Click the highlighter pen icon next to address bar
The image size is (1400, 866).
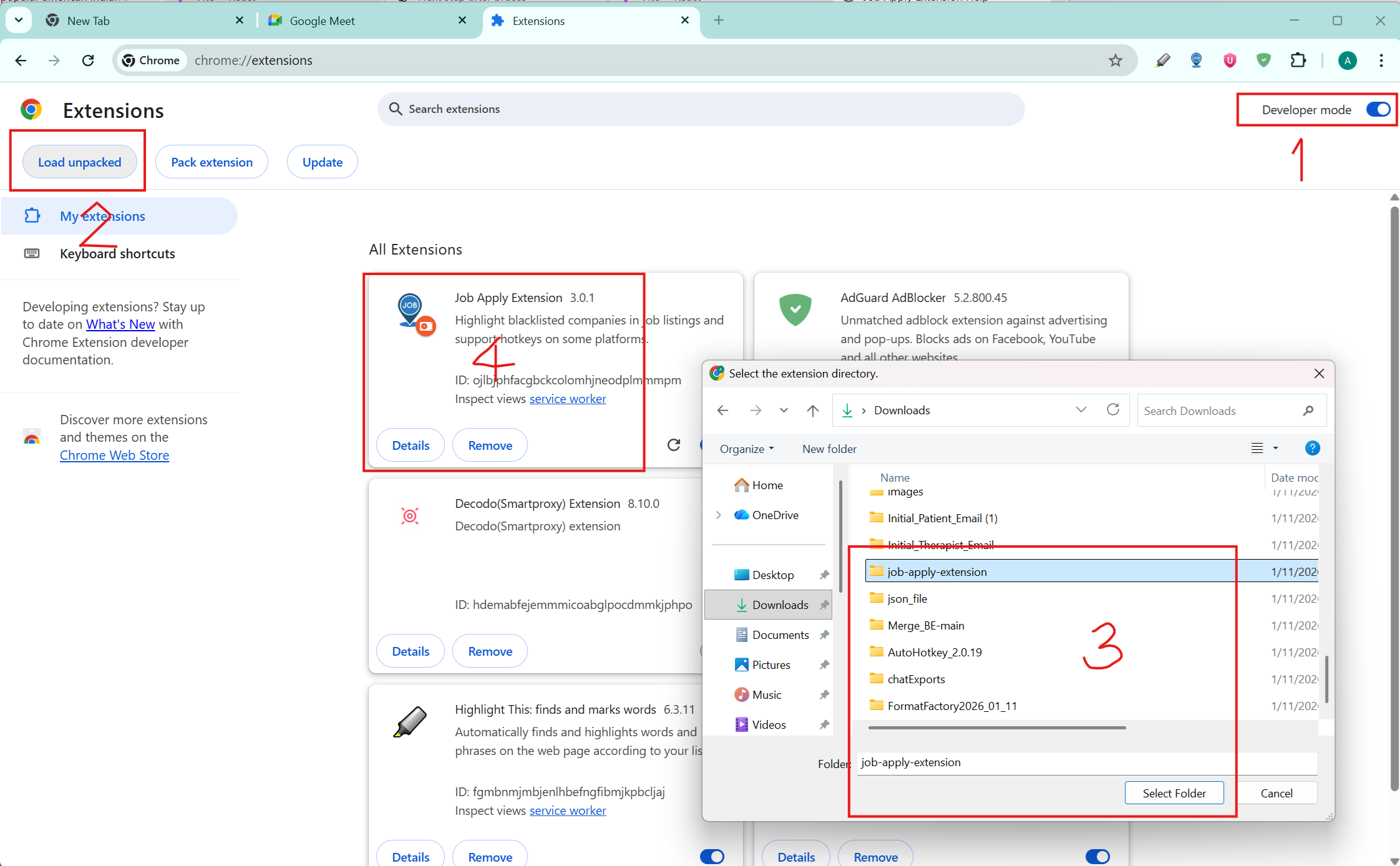pos(1164,60)
